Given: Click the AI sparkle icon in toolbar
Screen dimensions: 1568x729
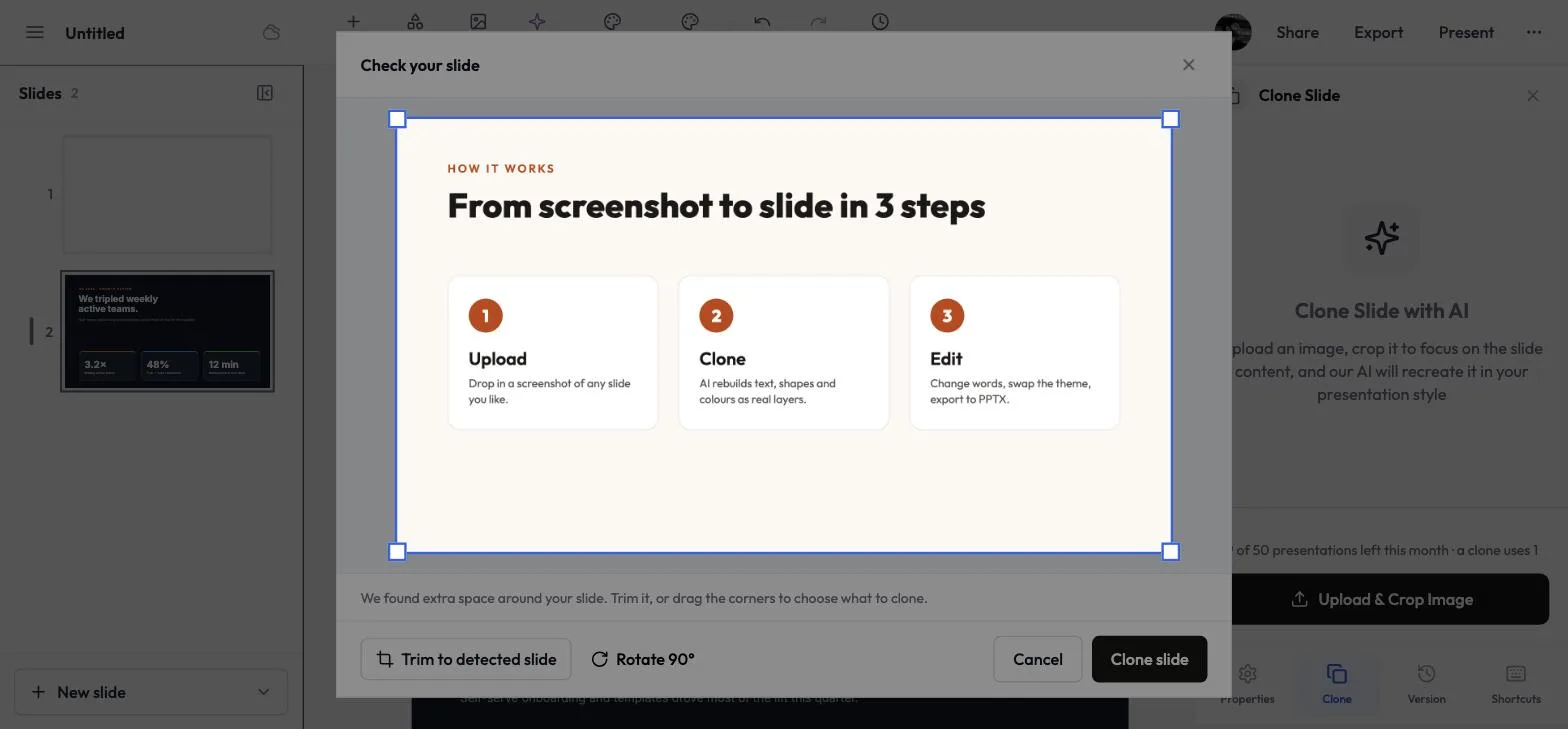Looking at the screenshot, I should pyautogui.click(x=537, y=21).
